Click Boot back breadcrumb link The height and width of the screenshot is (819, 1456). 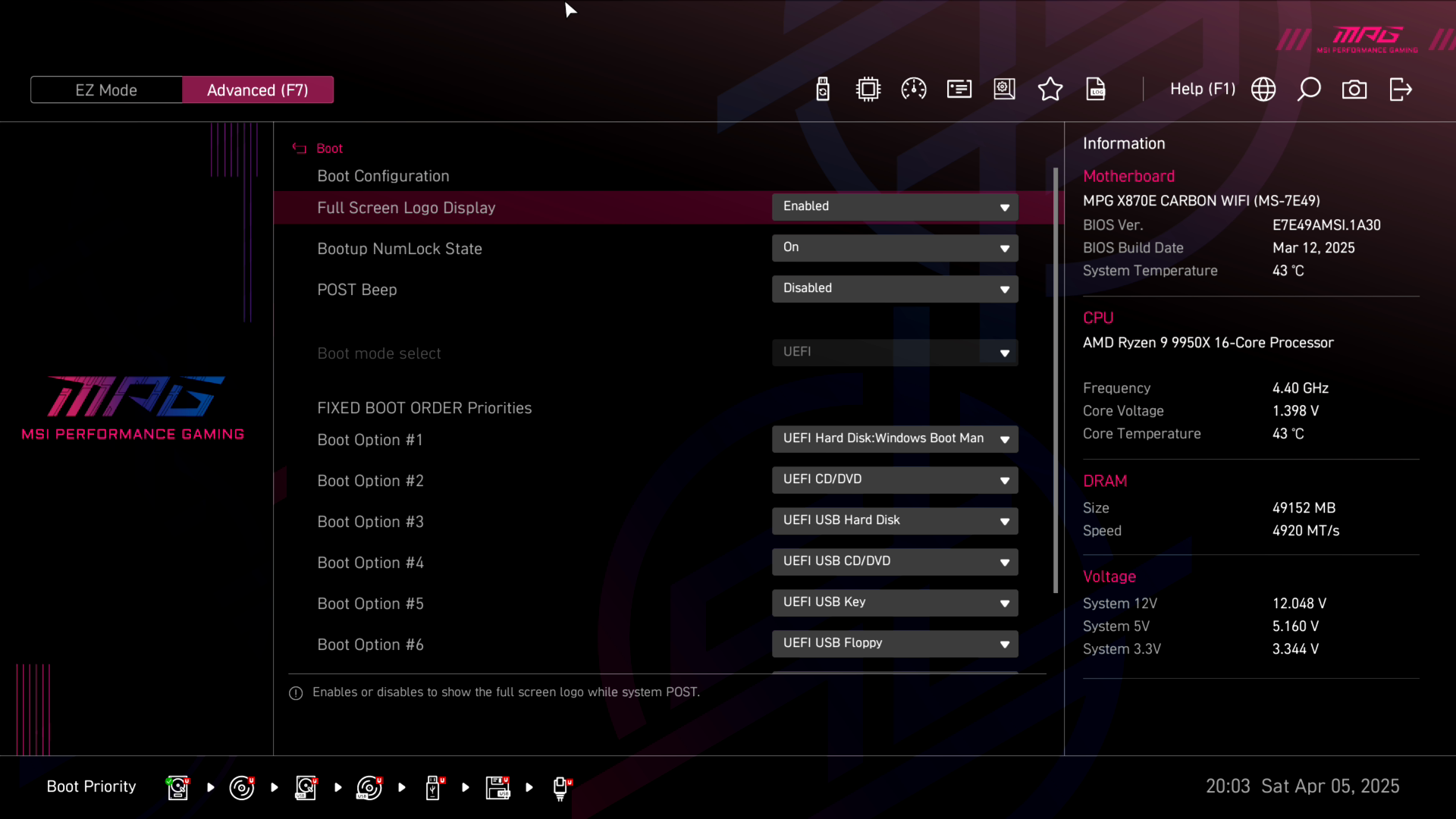click(328, 149)
